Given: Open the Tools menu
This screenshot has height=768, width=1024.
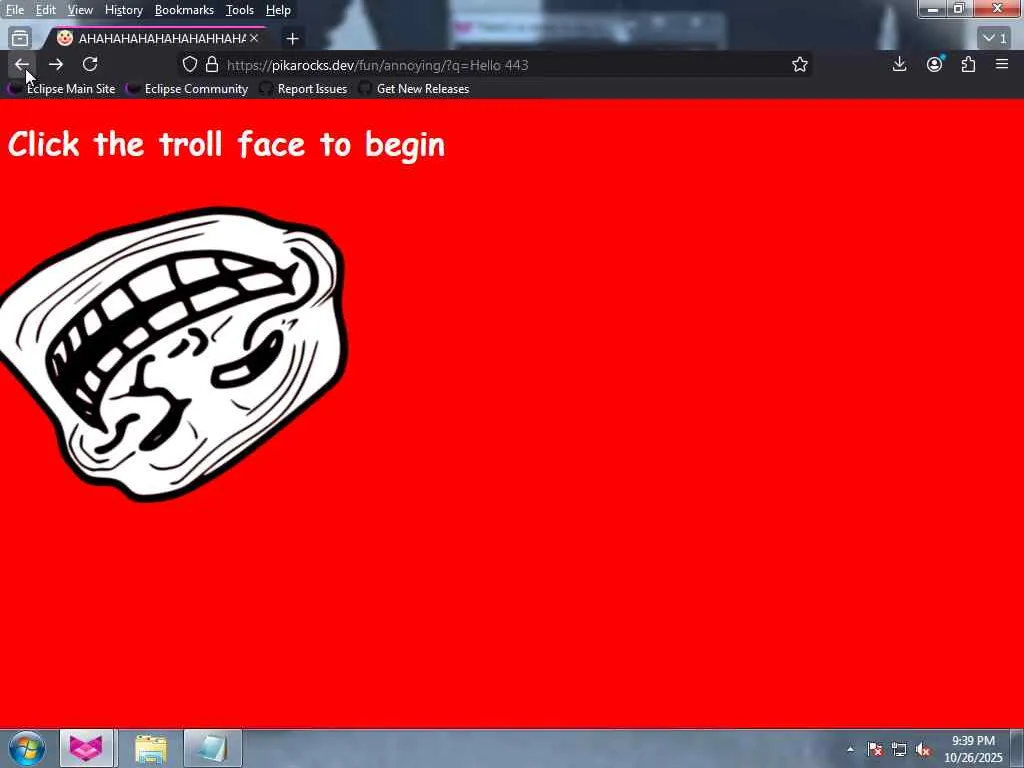Looking at the screenshot, I should coord(240,10).
